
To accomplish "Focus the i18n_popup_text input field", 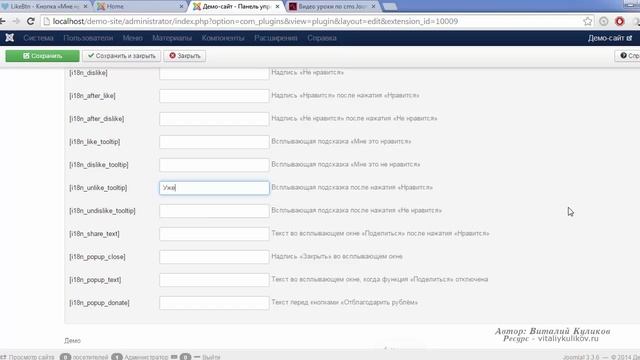I will point(214,280).
